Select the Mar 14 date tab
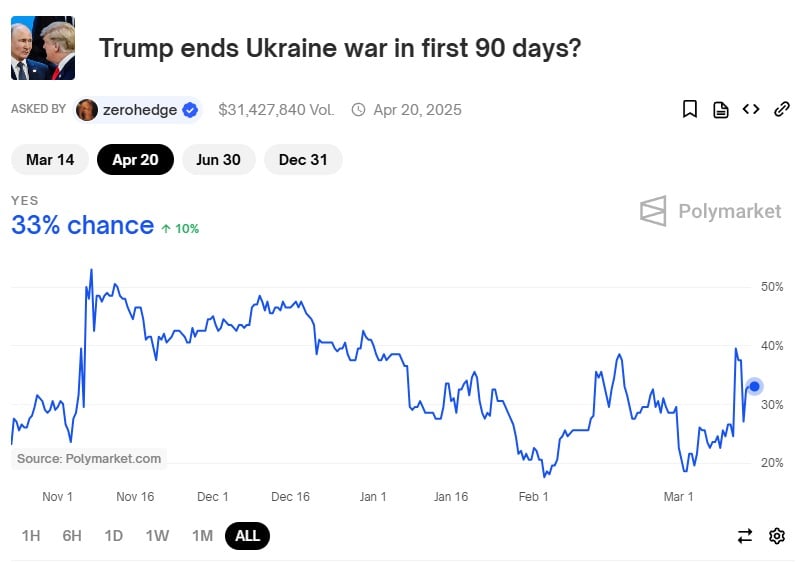805x562 pixels. click(x=50, y=160)
